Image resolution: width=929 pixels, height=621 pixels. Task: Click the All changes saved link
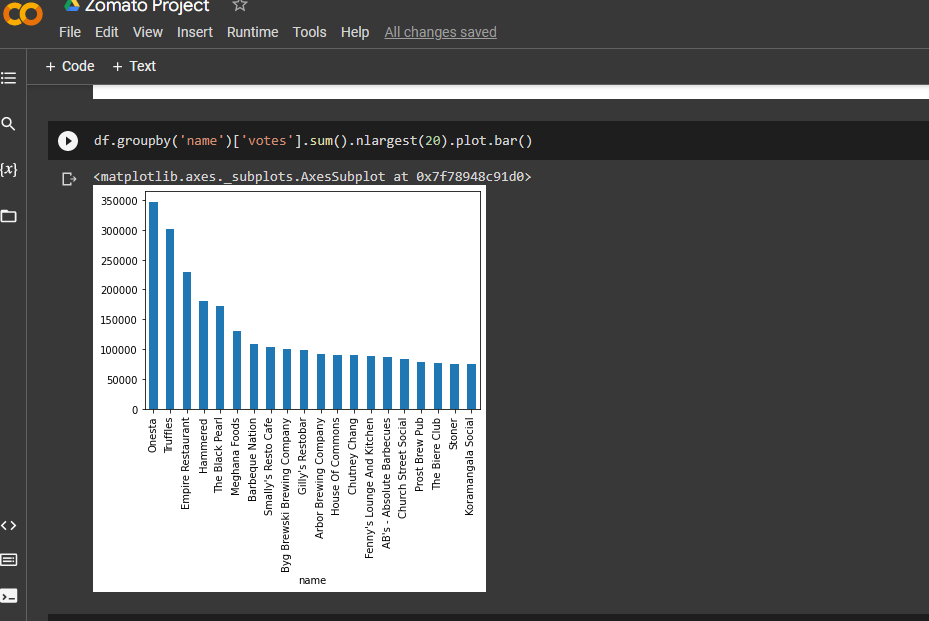pyautogui.click(x=440, y=32)
